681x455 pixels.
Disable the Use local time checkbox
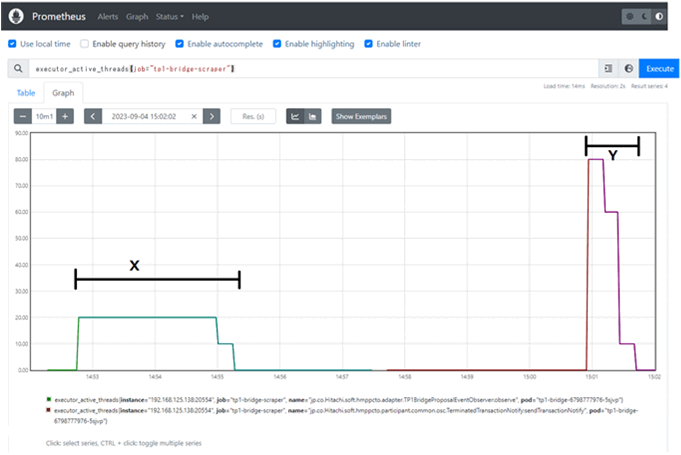point(12,44)
